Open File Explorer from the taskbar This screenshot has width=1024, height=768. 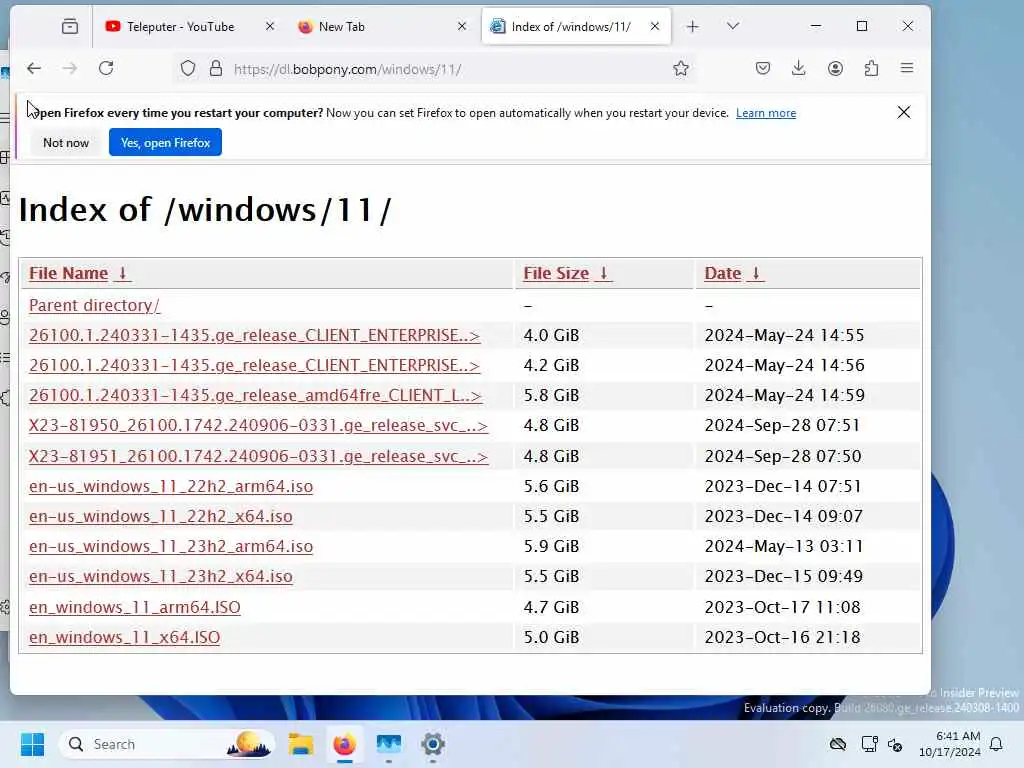[x=300, y=744]
